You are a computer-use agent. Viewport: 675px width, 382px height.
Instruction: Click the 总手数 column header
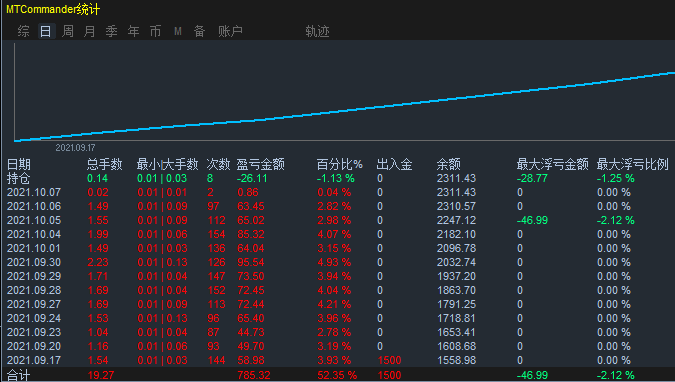105,164
